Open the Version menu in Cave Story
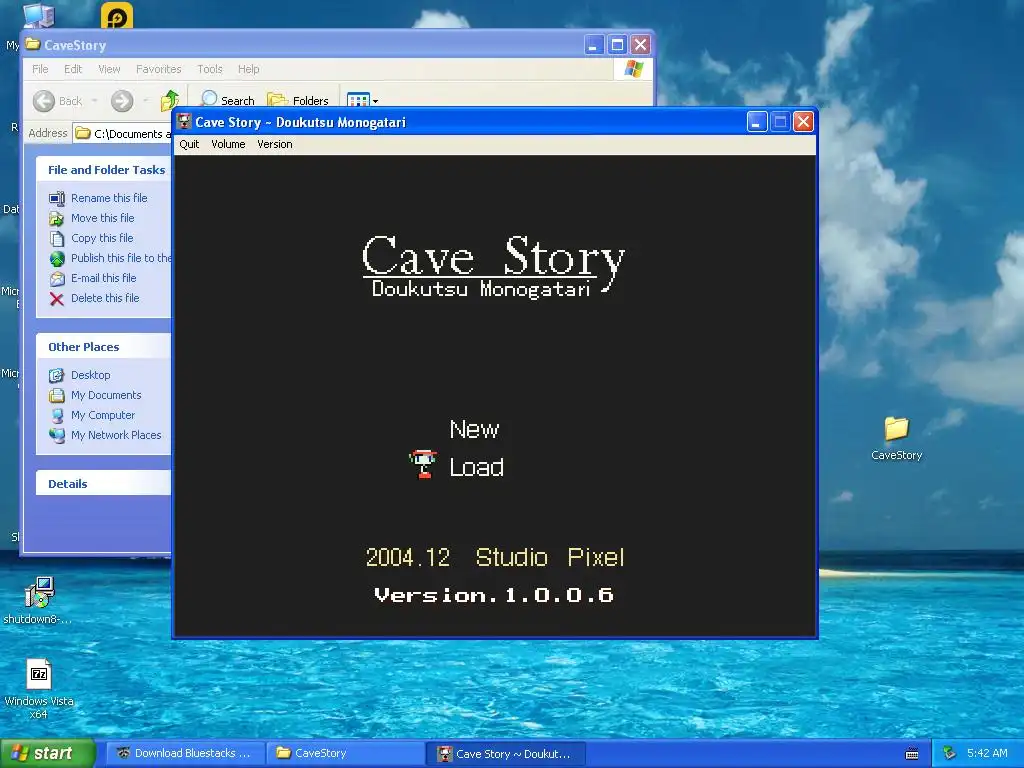This screenshot has width=1024, height=768. tap(274, 144)
